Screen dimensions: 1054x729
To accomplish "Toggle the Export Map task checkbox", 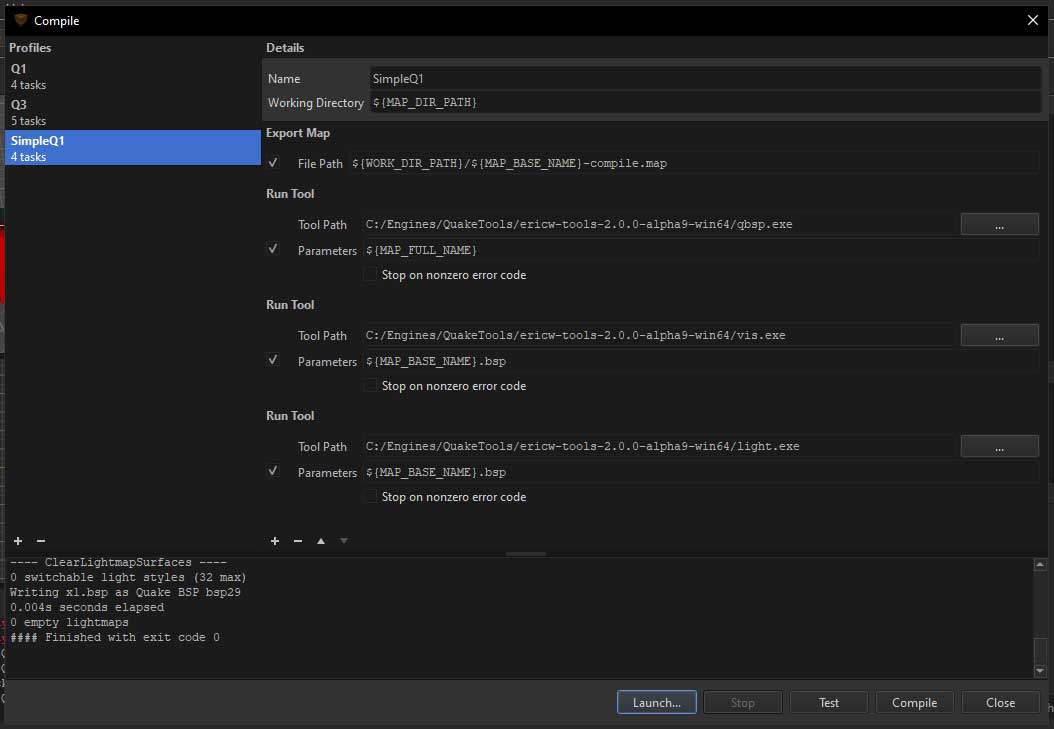I will click(273, 163).
